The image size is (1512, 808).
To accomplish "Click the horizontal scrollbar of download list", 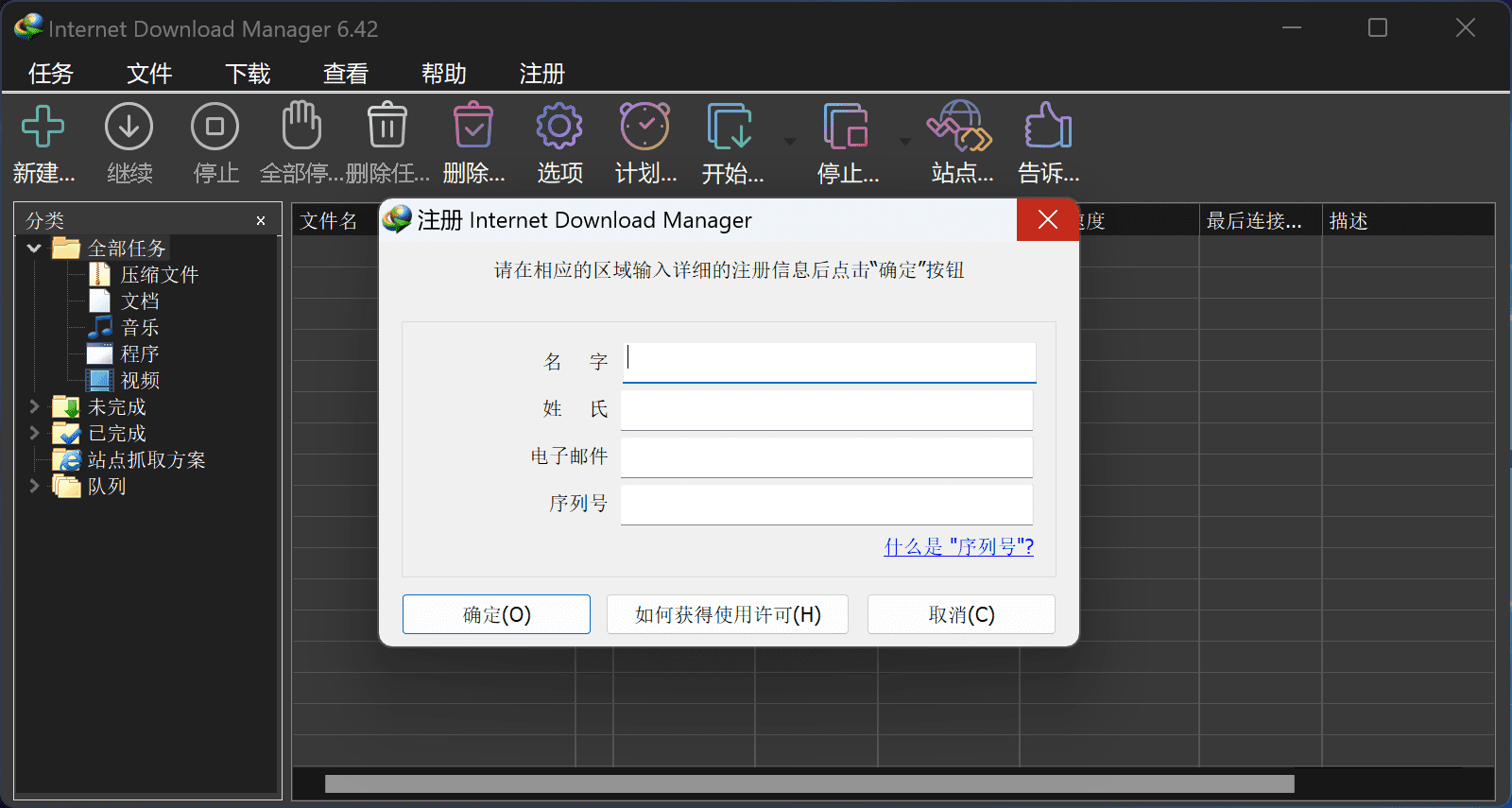I will 809,783.
